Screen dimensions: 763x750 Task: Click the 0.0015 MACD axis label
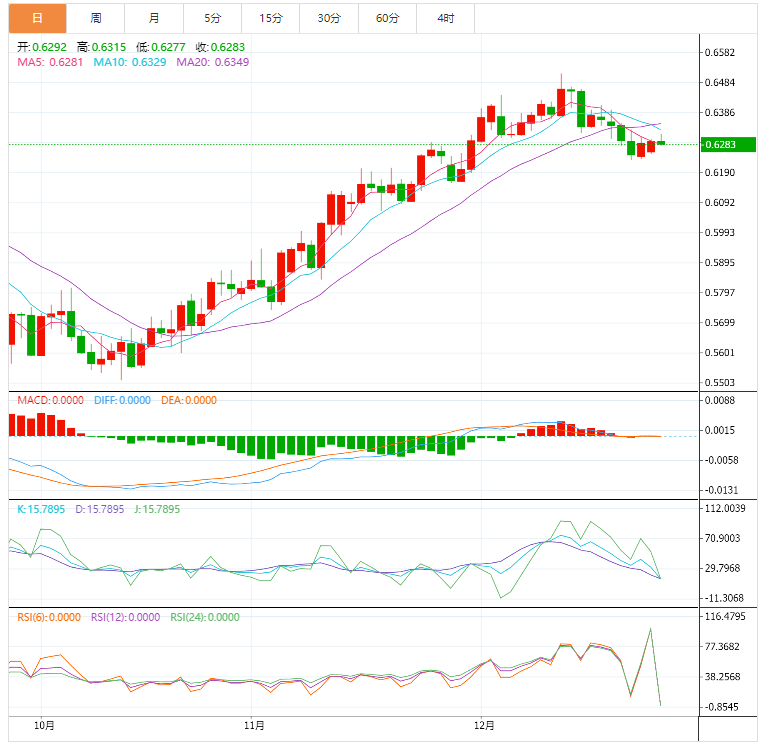point(720,430)
